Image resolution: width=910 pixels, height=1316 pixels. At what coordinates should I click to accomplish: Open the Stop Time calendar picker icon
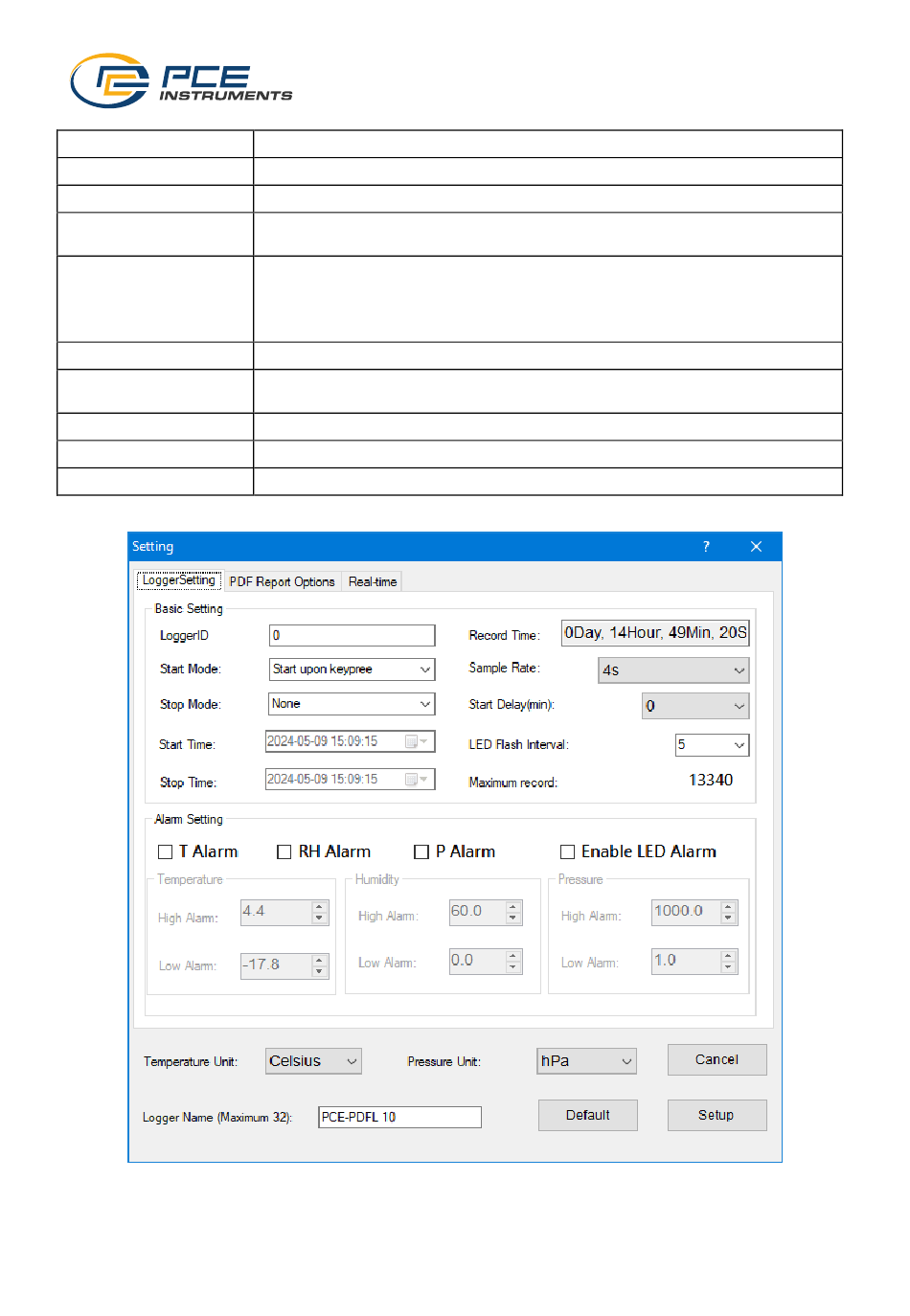coord(416,780)
